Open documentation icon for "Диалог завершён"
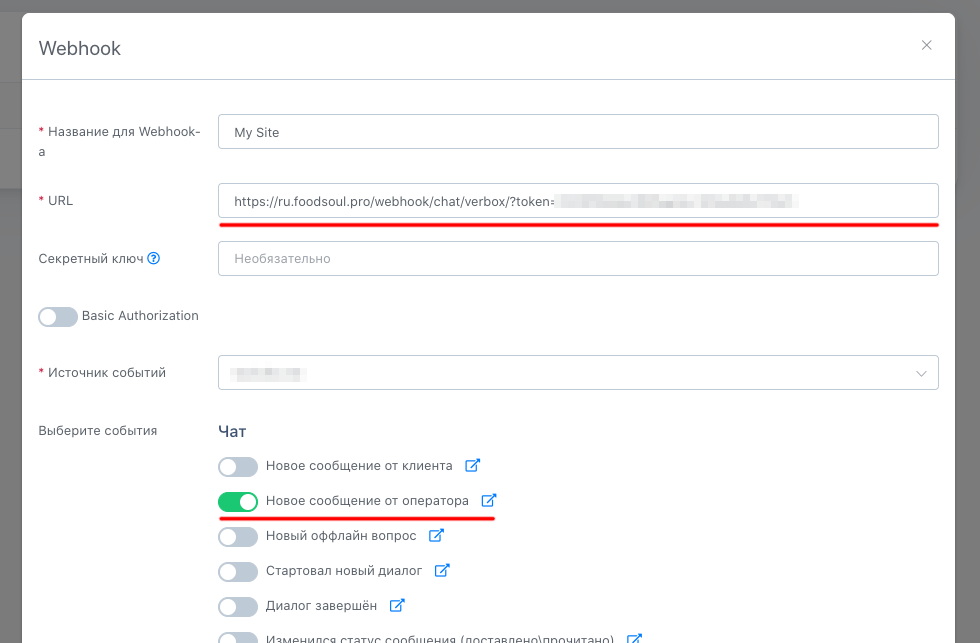This screenshot has width=980, height=643. click(397, 605)
